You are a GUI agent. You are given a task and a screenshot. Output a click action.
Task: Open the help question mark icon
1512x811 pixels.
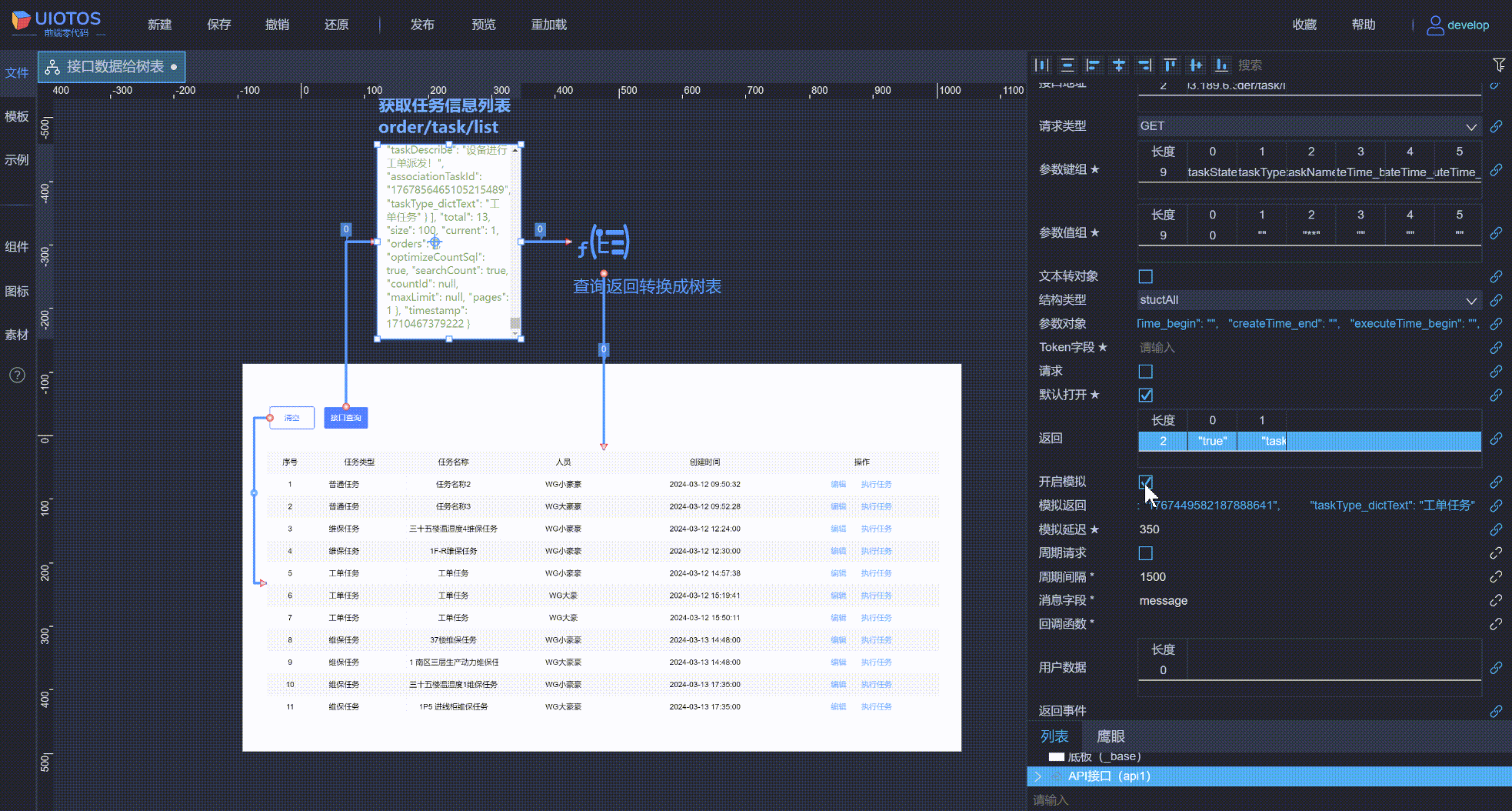(17, 375)
